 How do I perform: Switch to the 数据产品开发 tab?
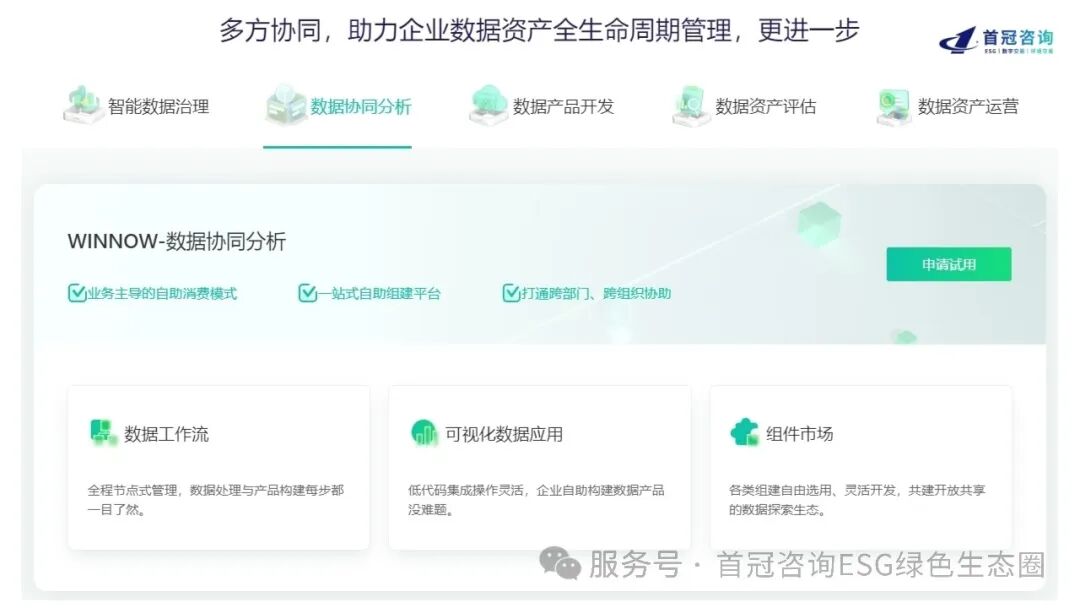point(541,105)
